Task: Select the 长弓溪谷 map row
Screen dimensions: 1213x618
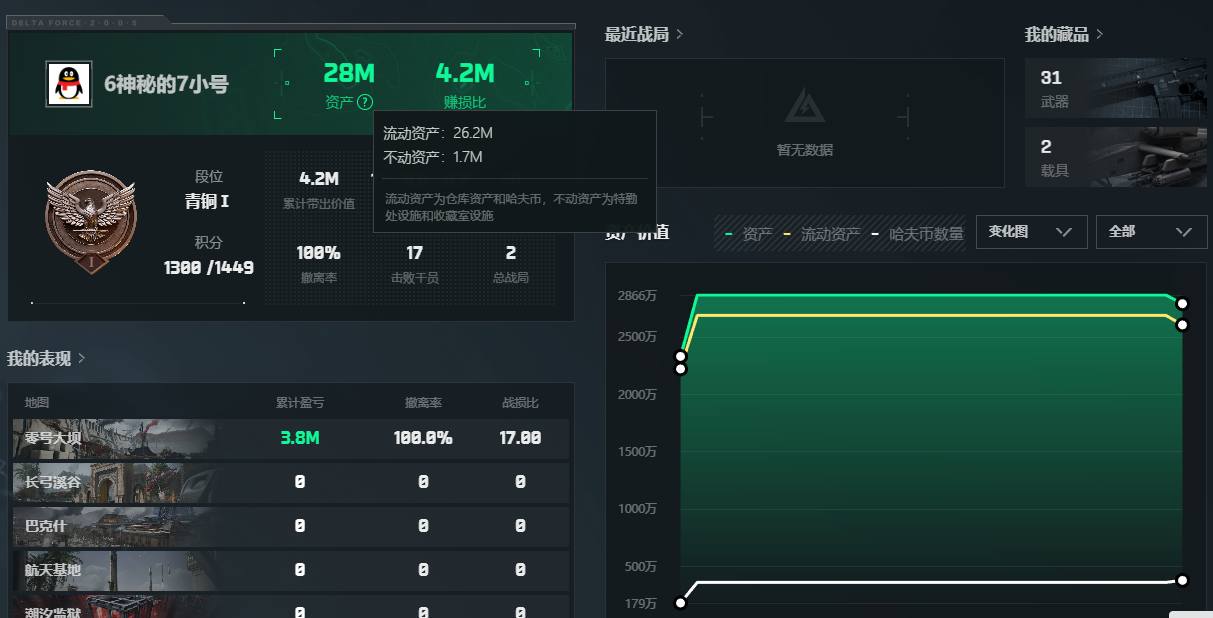Action: 290,482
